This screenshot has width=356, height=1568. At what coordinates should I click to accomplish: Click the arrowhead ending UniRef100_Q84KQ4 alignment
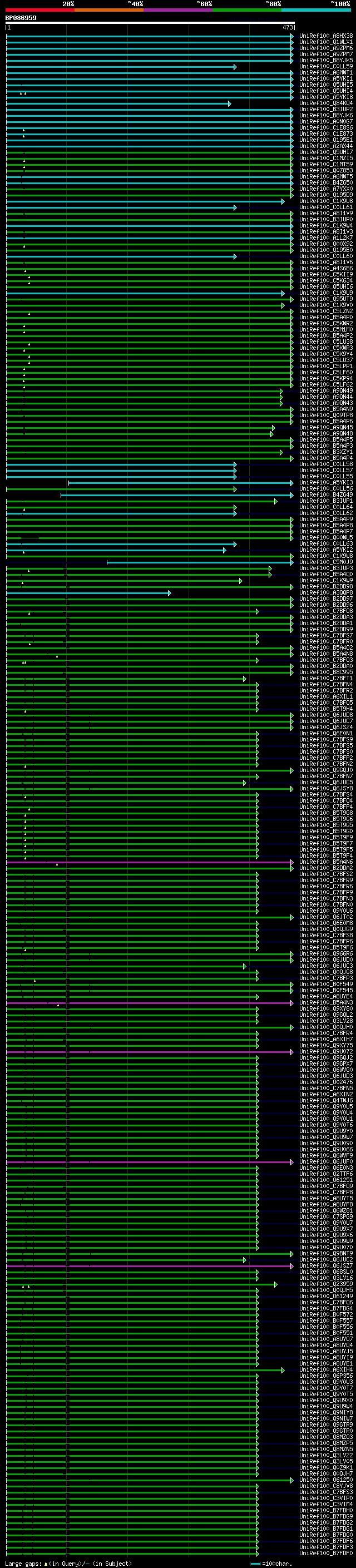pyautogui.click(x=229, y=103)
